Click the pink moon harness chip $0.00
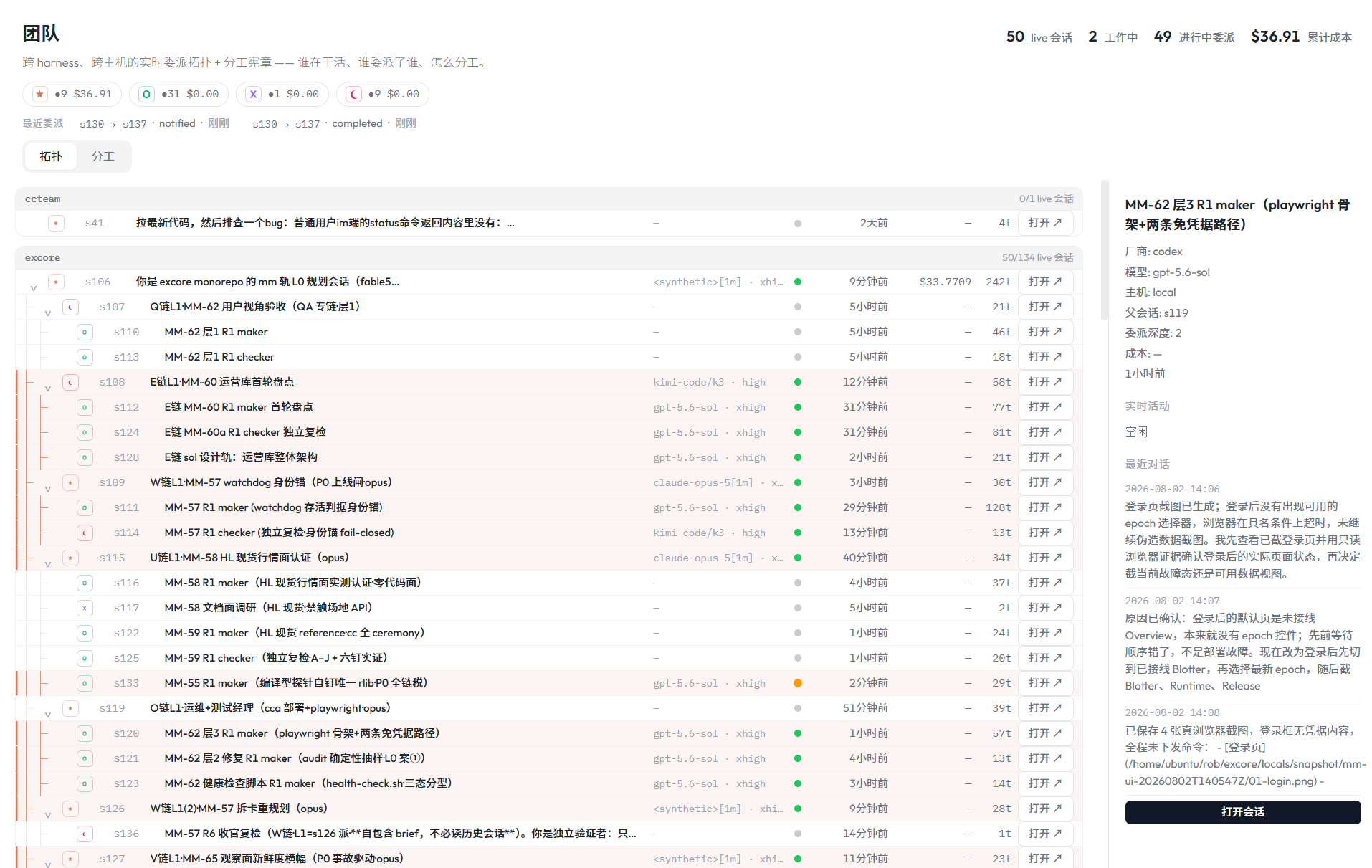 coord(383,94)
